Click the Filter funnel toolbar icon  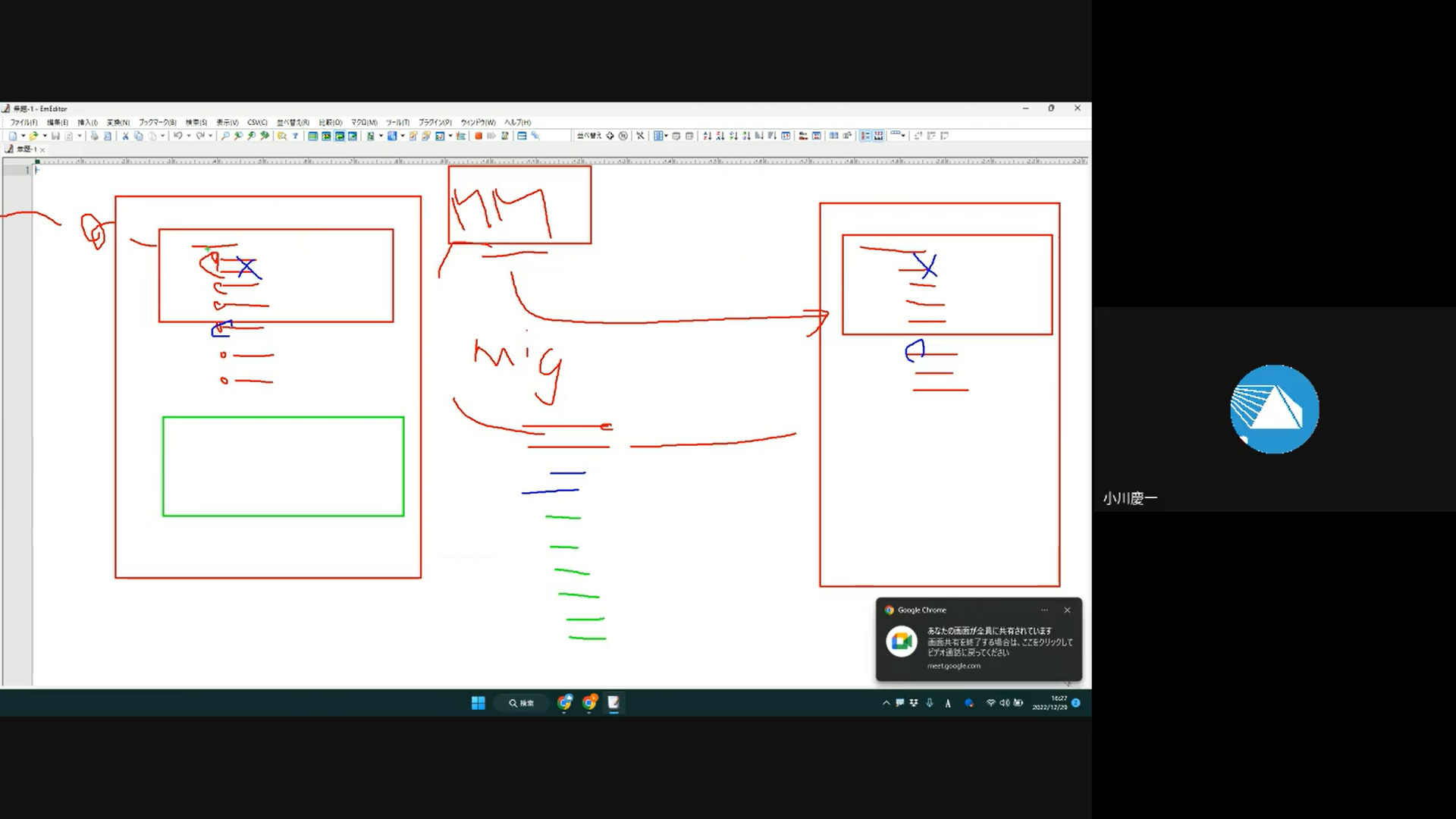coord(296,136)
